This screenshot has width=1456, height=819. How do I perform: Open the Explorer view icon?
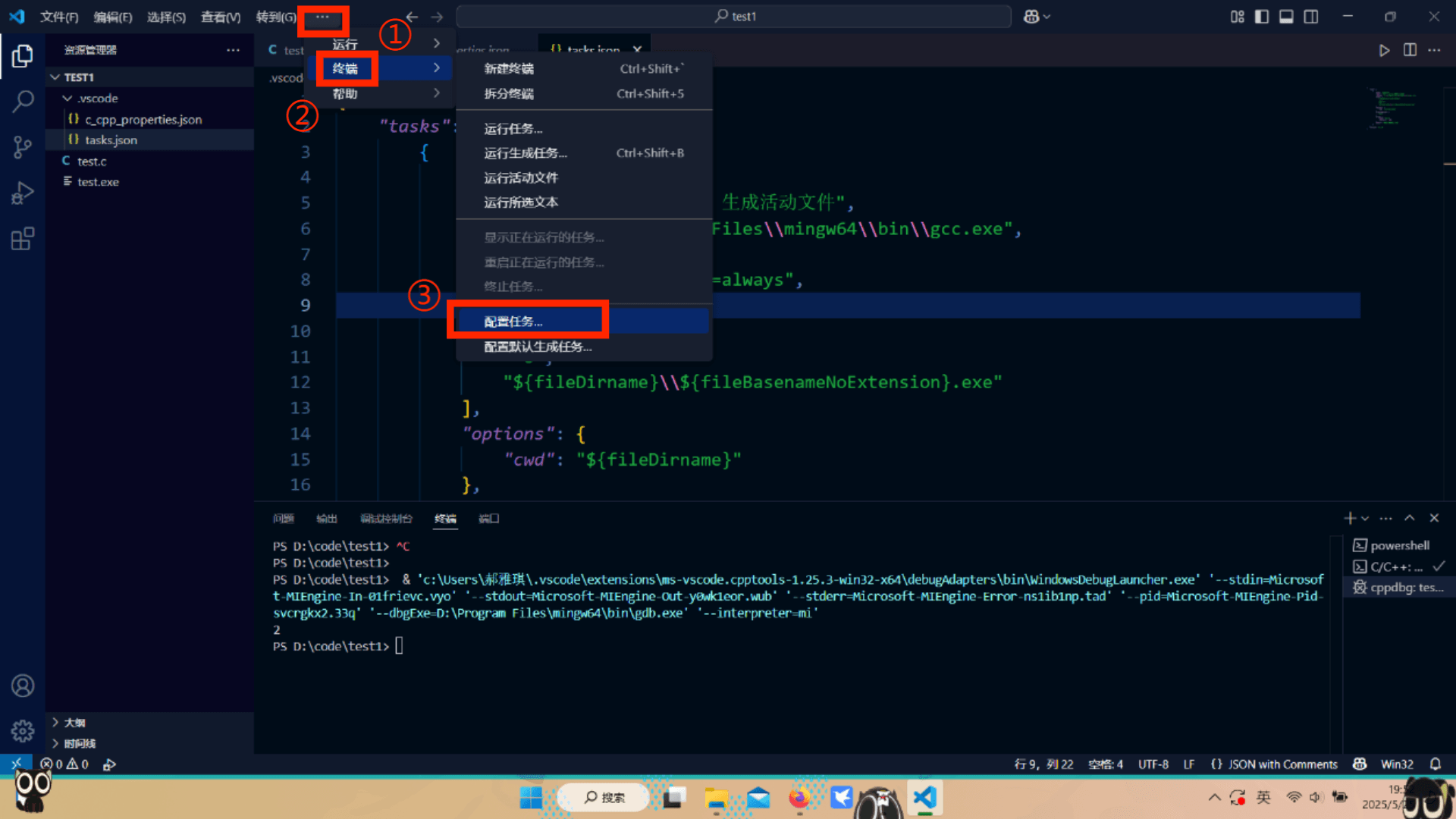[x=23, y=55]
